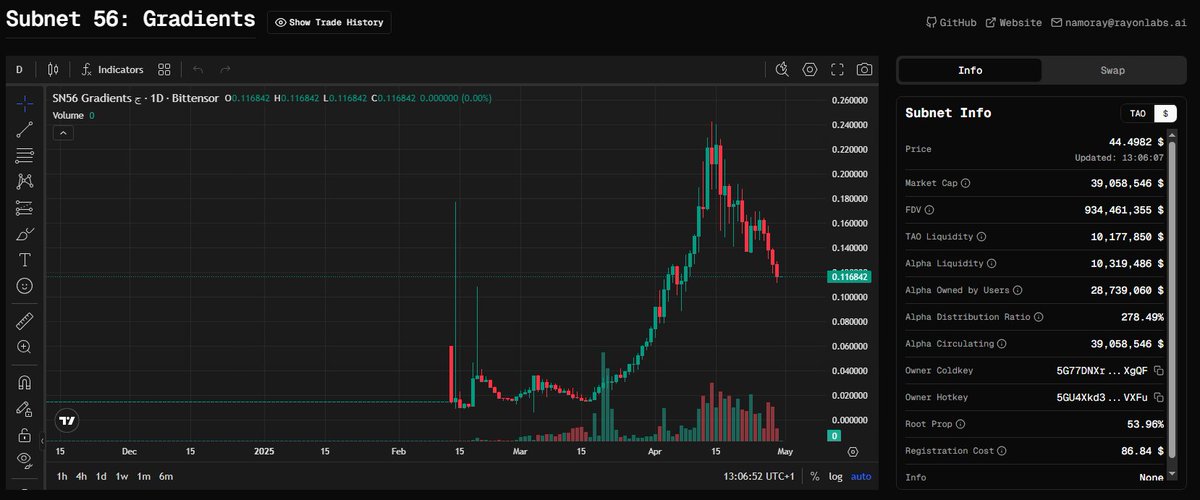Image resolution: width=1200 pixels, height=500 pixels.
Task: Open the Website link
Action: 1013,22
